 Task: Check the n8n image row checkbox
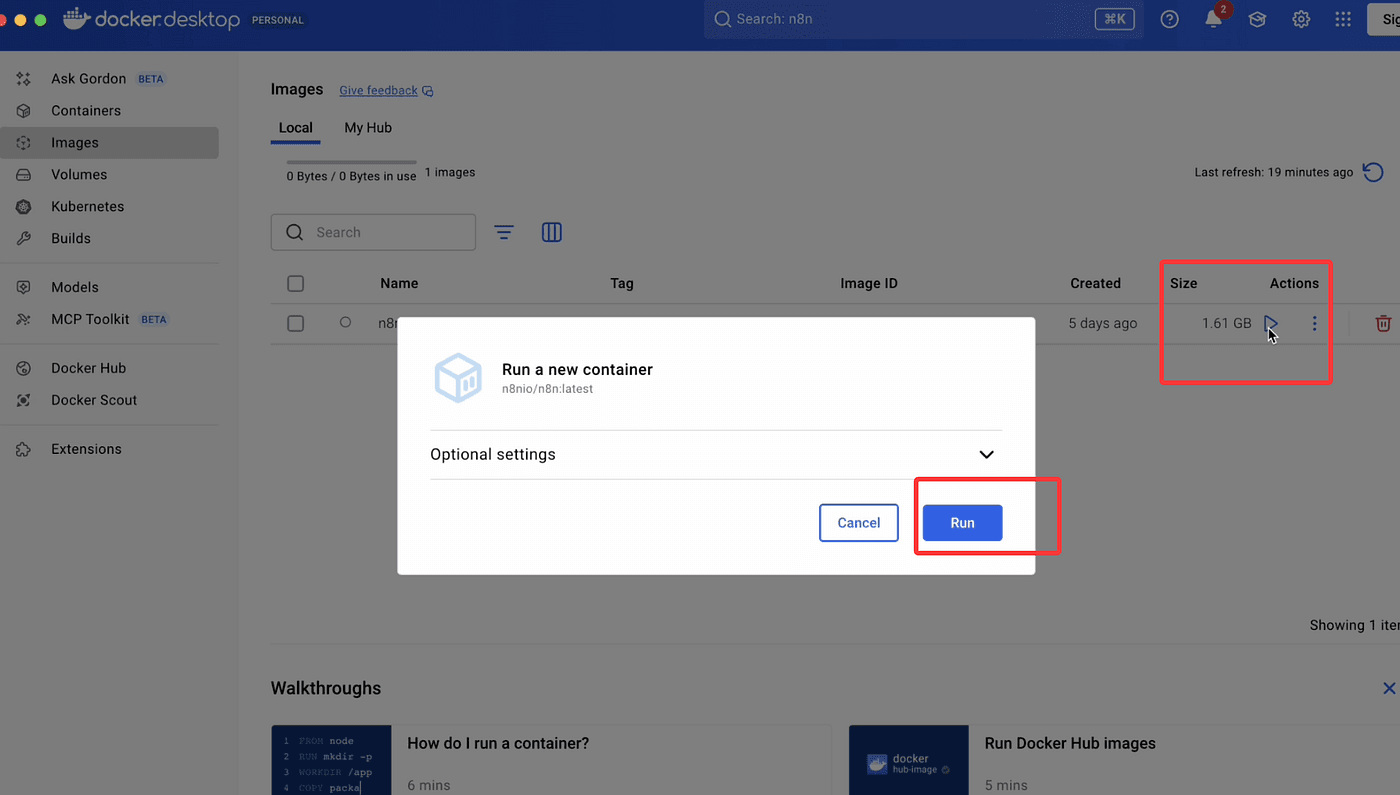pos(295,324)
